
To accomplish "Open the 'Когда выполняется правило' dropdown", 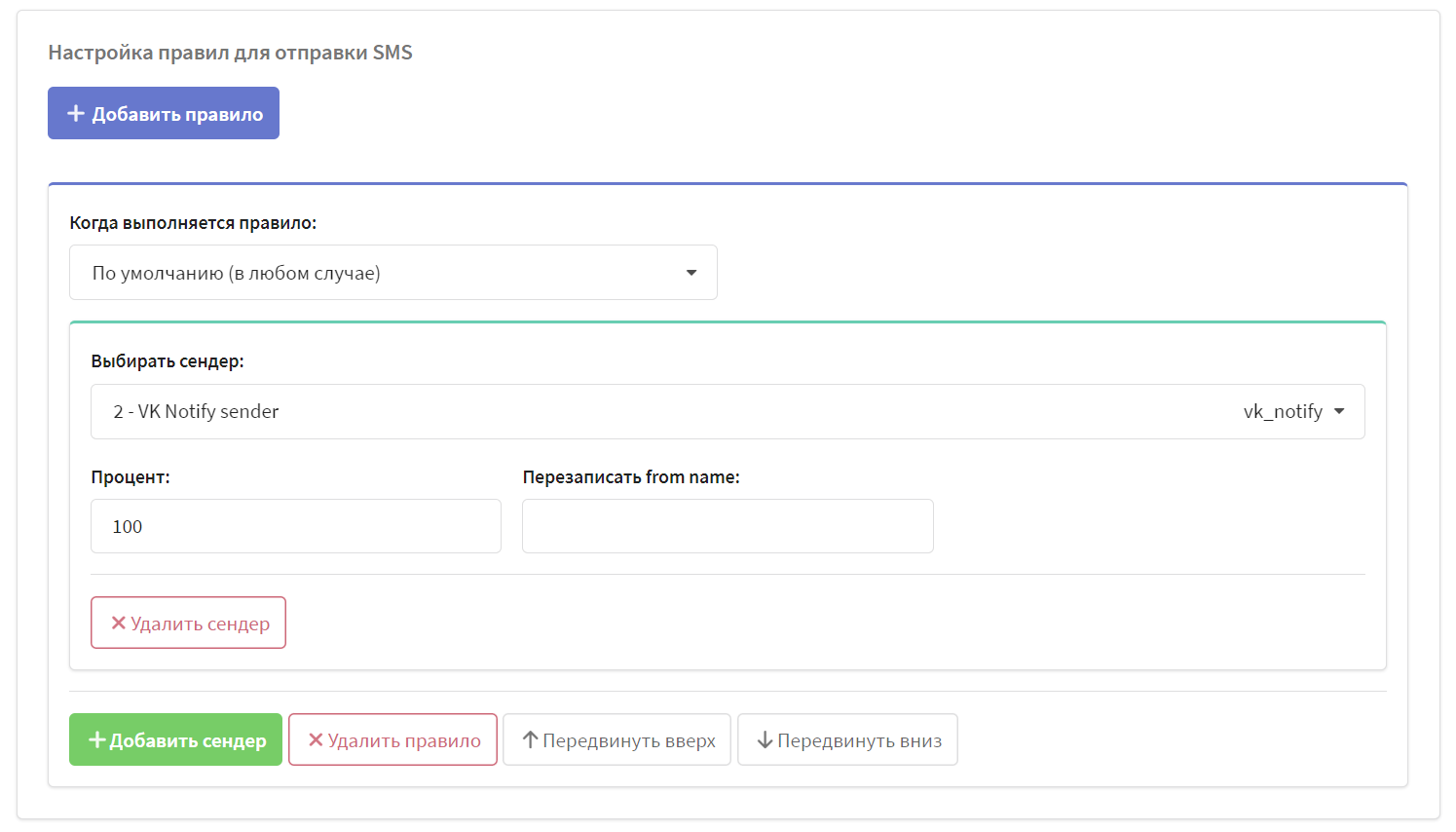I will click(393, 273).
